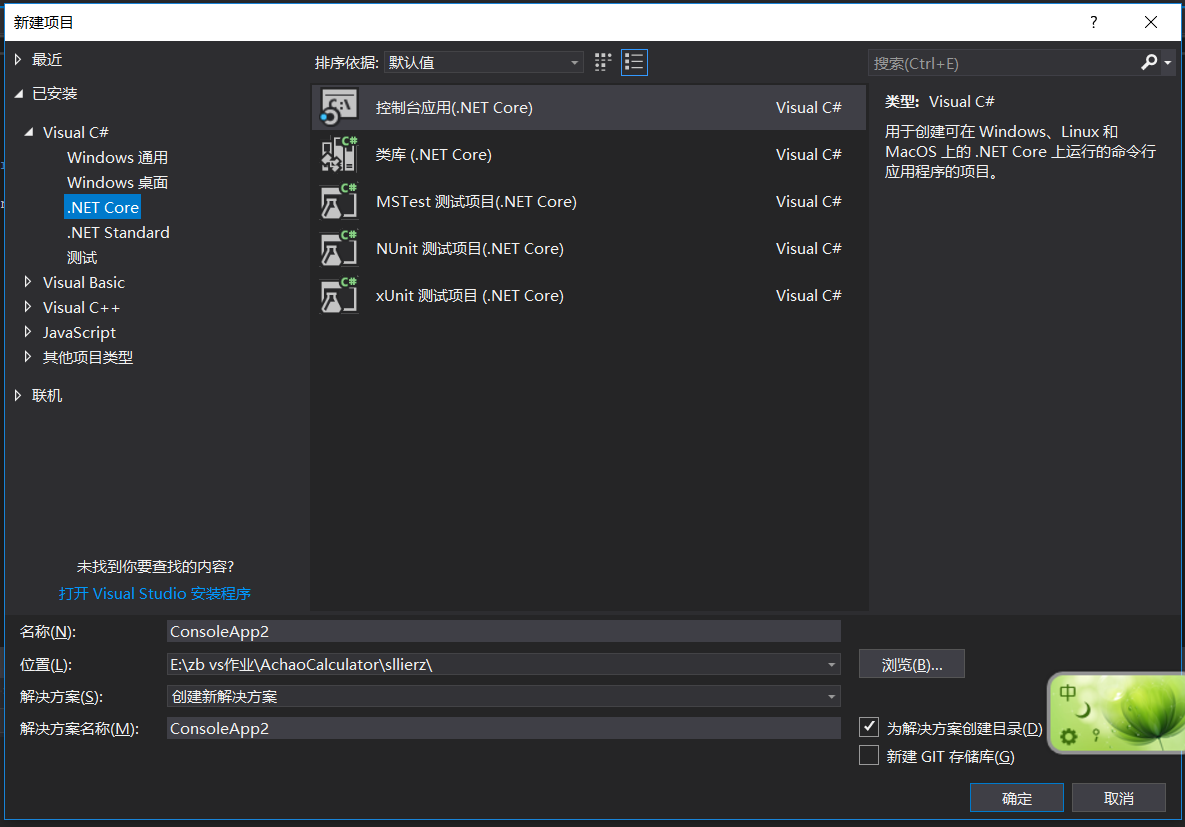This screenshot has height=827, width=1185.
Task: Expand the Visual C++ node
Action: pos(28,306)
